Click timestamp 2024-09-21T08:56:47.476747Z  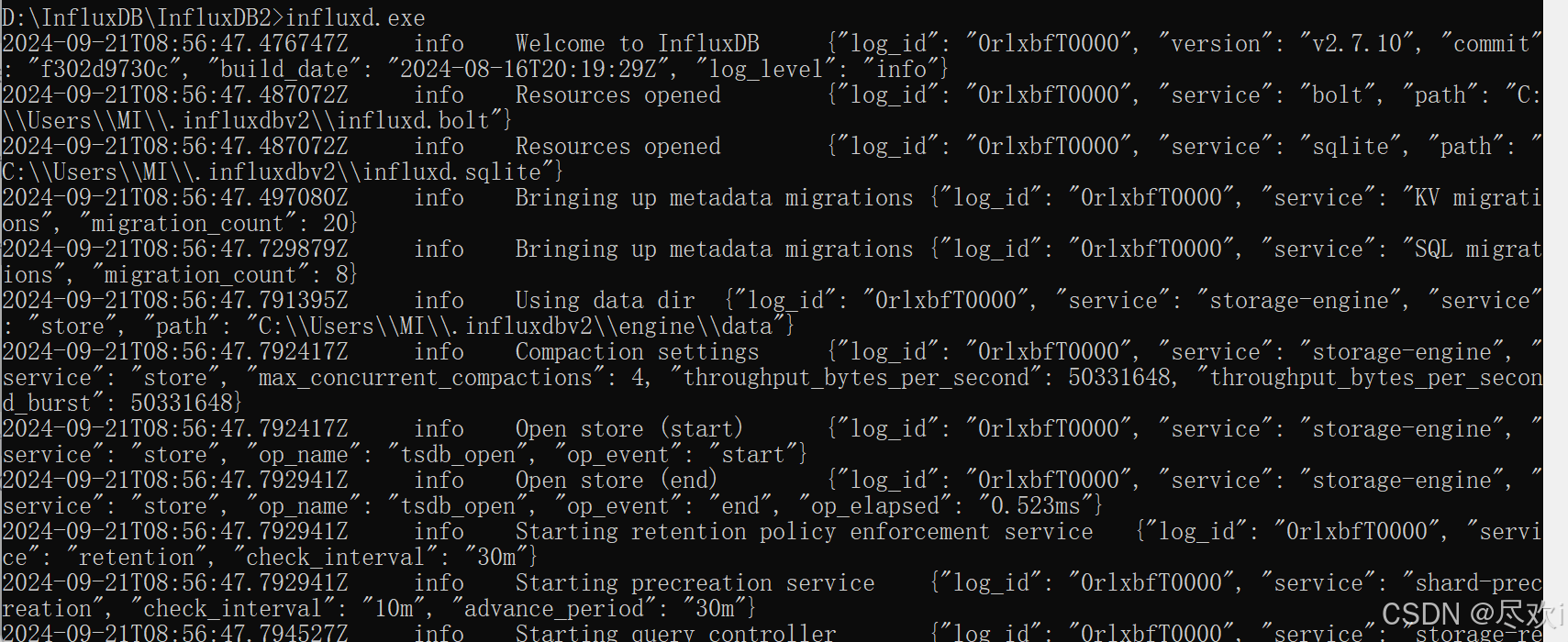(x=175, y=43)
